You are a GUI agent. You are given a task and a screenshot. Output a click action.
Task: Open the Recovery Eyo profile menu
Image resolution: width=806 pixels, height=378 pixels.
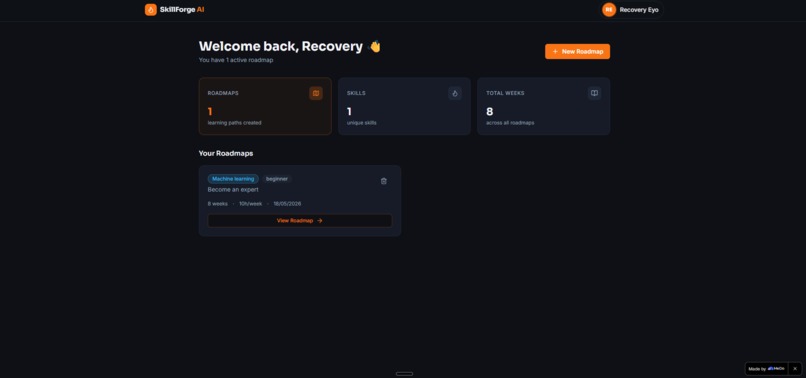[x=633, y=10]
